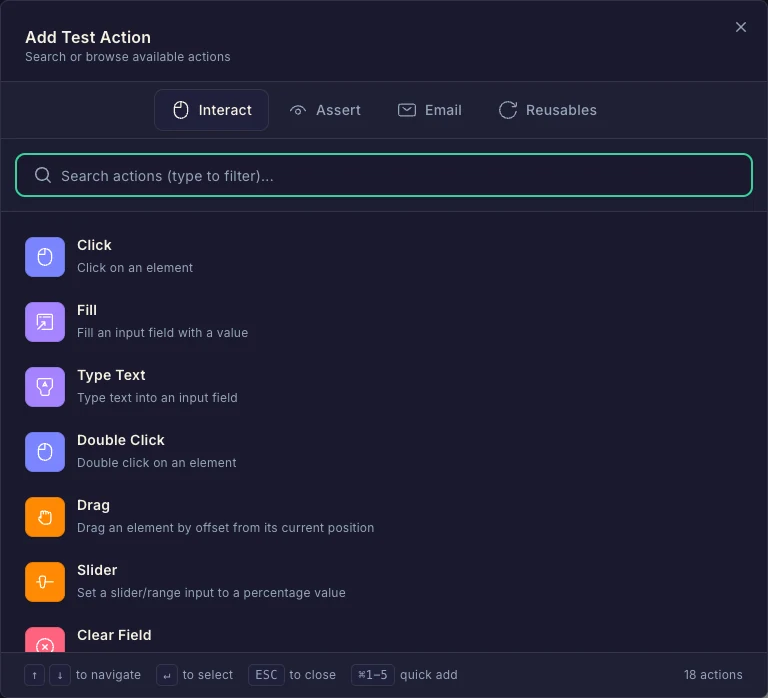Pick the Double Click action icon
Image resolution: width=768 pixels, height=698 pixels.
point(45,452)
